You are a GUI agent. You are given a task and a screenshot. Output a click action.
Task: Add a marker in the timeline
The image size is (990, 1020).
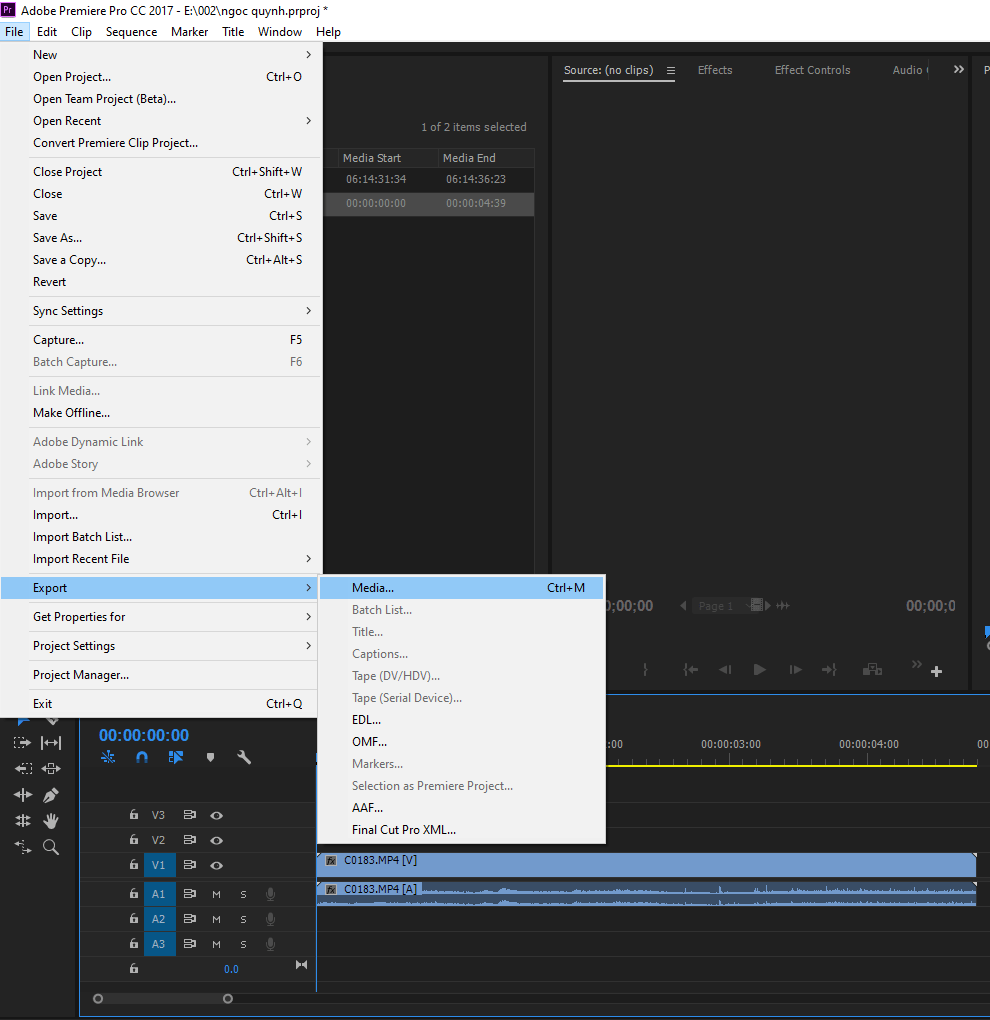[210, 757]
